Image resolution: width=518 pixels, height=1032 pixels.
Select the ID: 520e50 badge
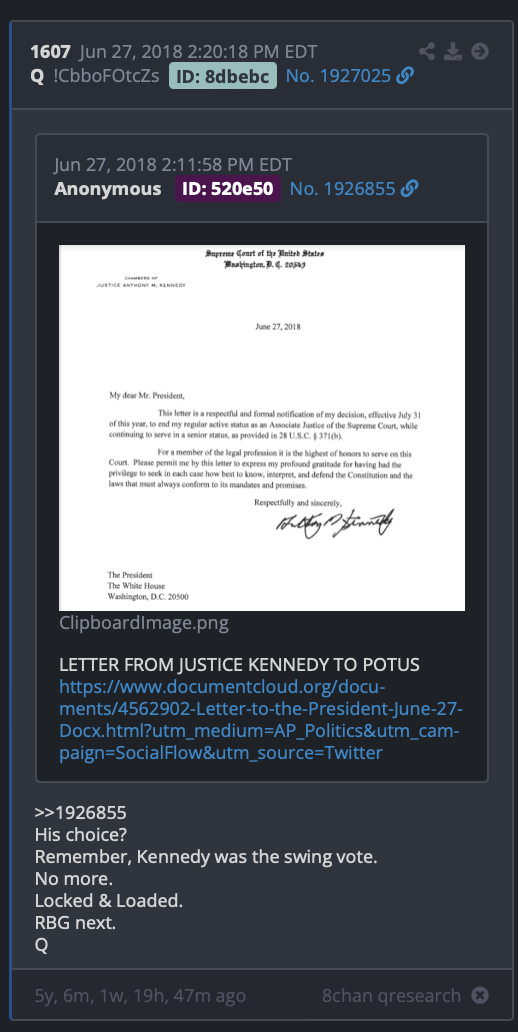coord(227,189)
